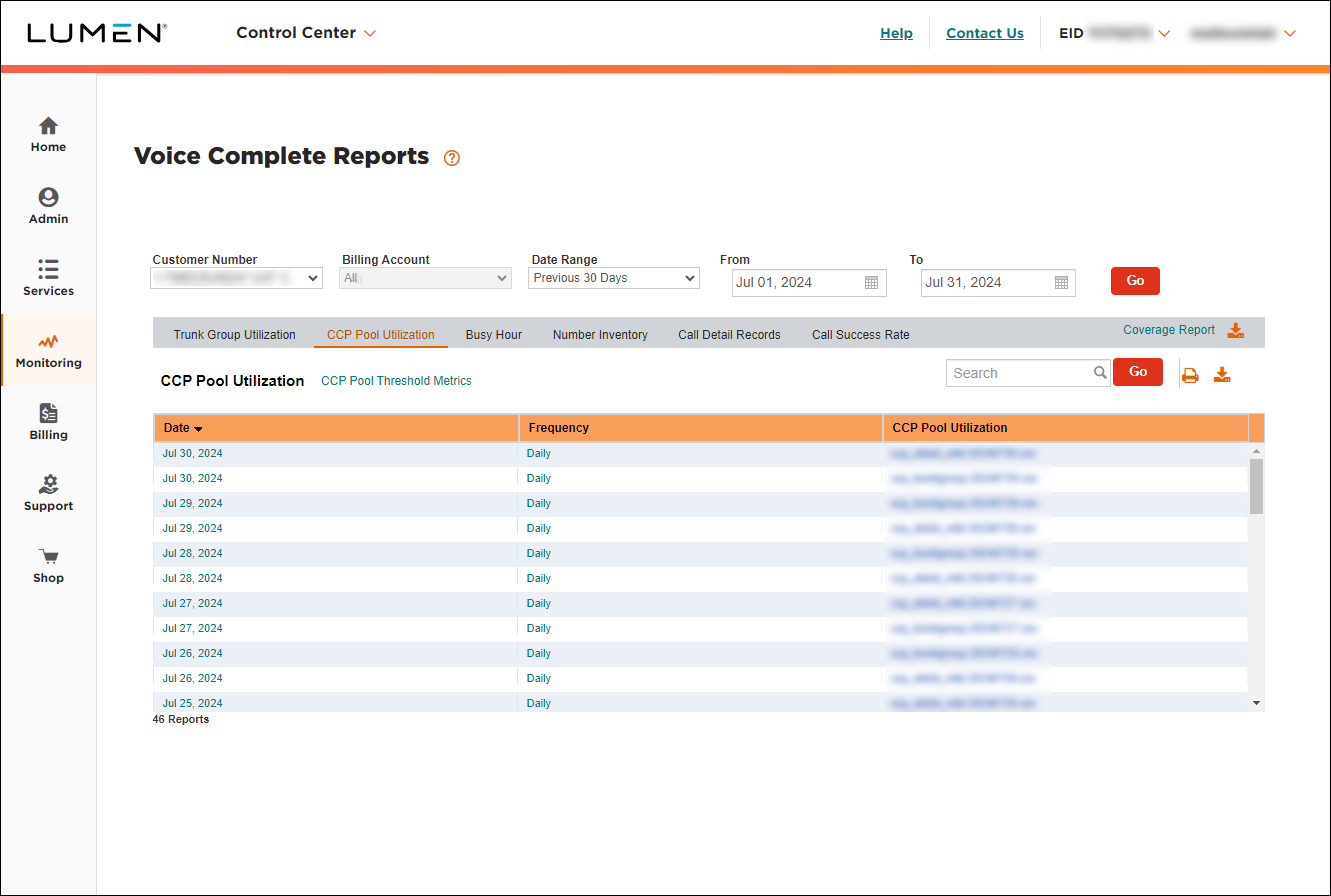Download the Coverage Report via its download icon

[x=1236, y=329]
